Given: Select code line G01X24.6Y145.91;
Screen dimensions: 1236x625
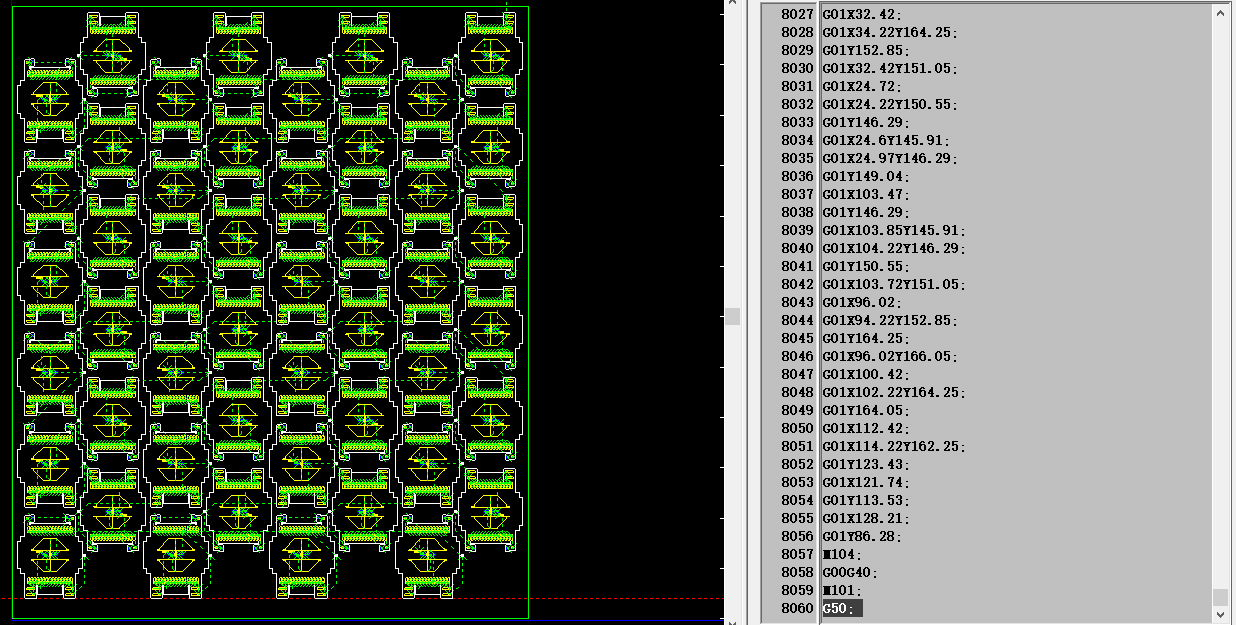Looking at the screenshot, I should tap(886, 141).
